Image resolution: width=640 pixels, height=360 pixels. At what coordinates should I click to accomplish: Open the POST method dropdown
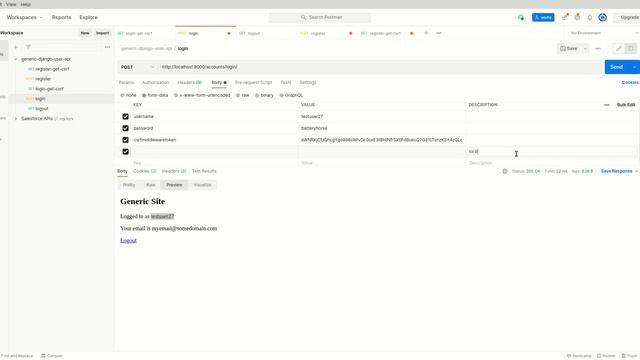pyautogui.click(x=138, y=67)
